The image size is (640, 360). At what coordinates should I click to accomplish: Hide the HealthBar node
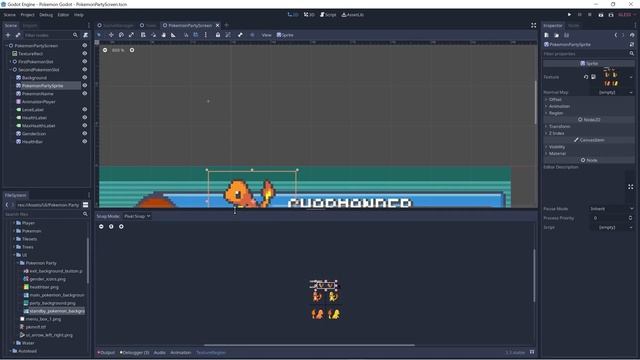[84, 142]
